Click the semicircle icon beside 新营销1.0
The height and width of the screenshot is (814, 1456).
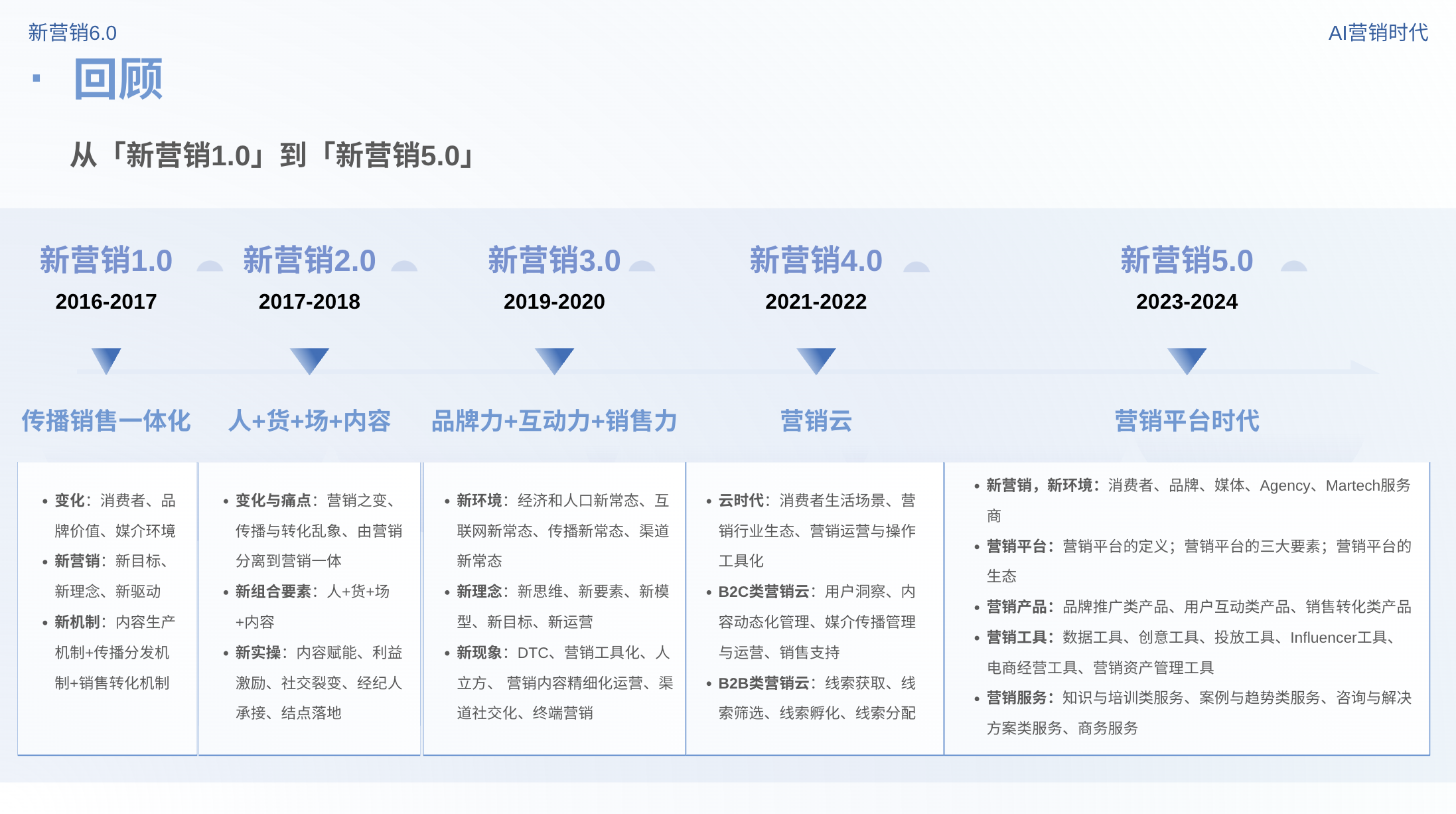210,266
